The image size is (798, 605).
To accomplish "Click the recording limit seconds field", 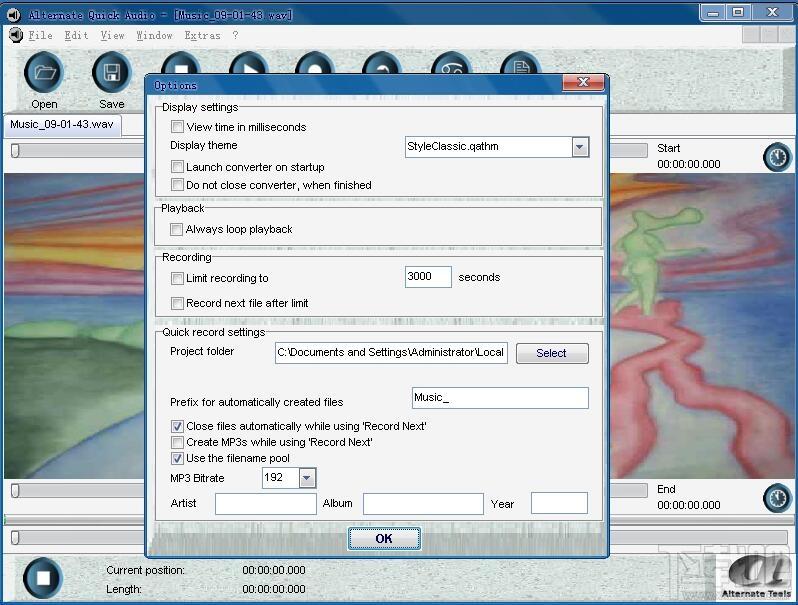I will coord(428,277).
